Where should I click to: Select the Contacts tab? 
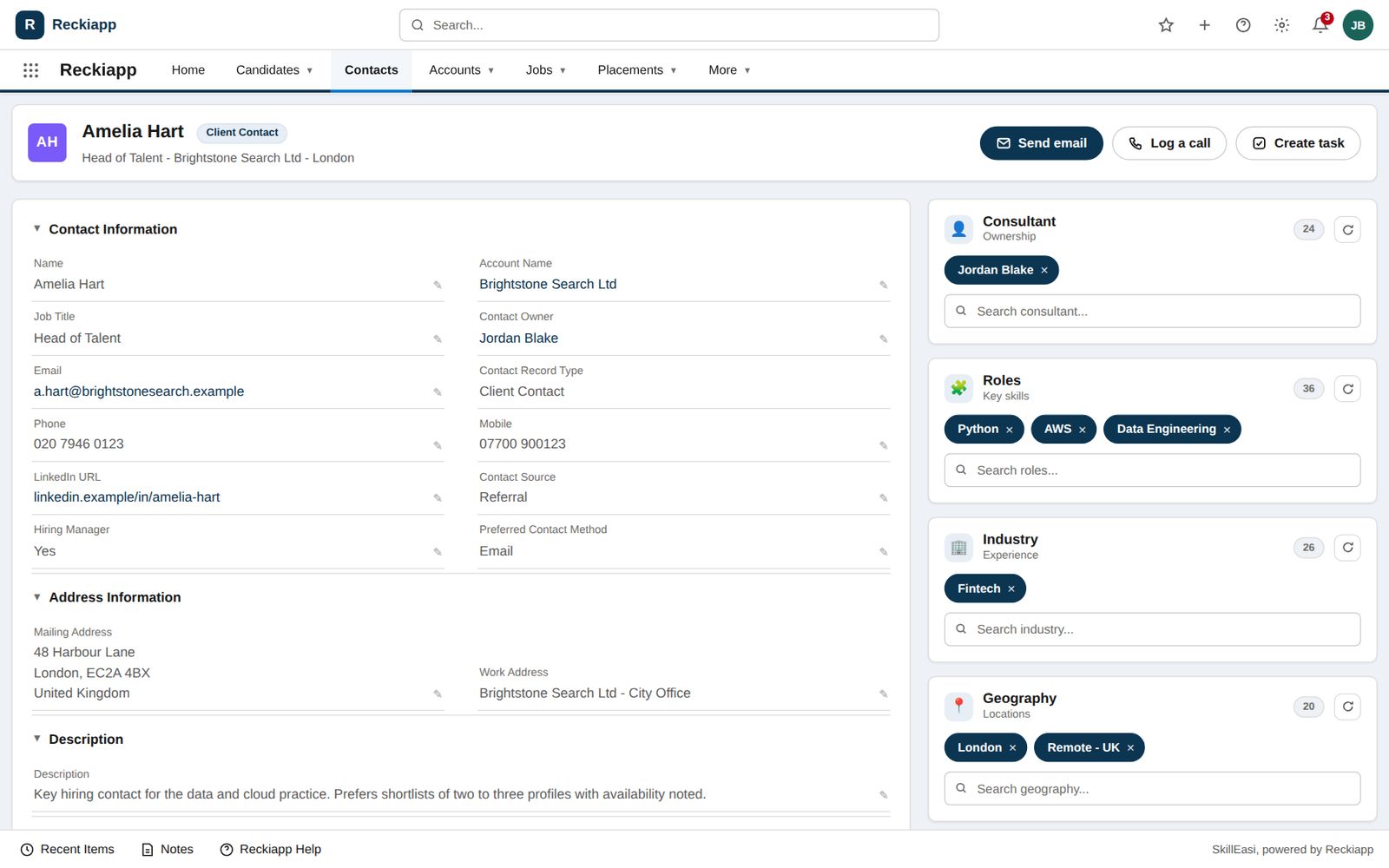372,70
